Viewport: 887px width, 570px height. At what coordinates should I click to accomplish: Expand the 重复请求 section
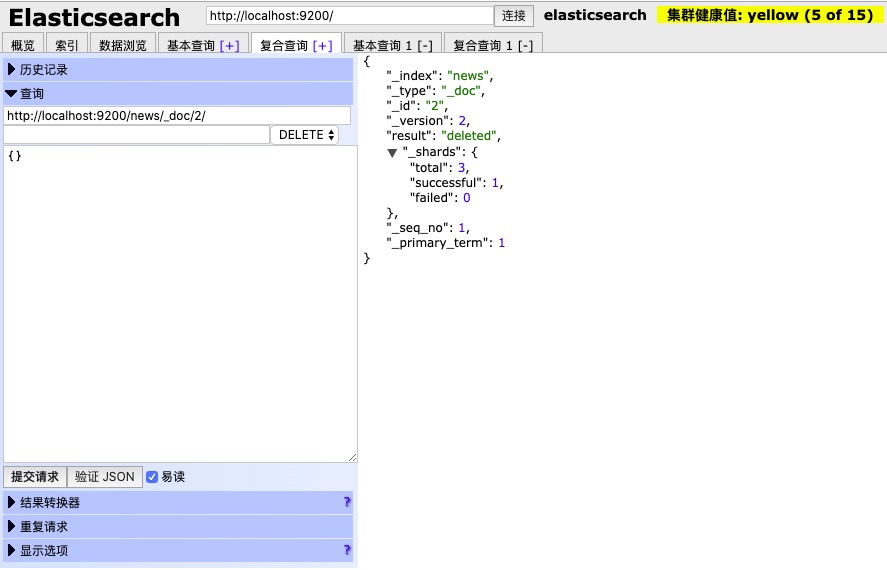178,526
